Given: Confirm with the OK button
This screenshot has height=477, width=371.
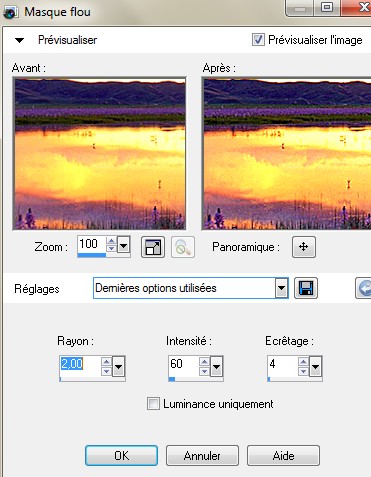Looking at the screenshot, I should point(121,455).
